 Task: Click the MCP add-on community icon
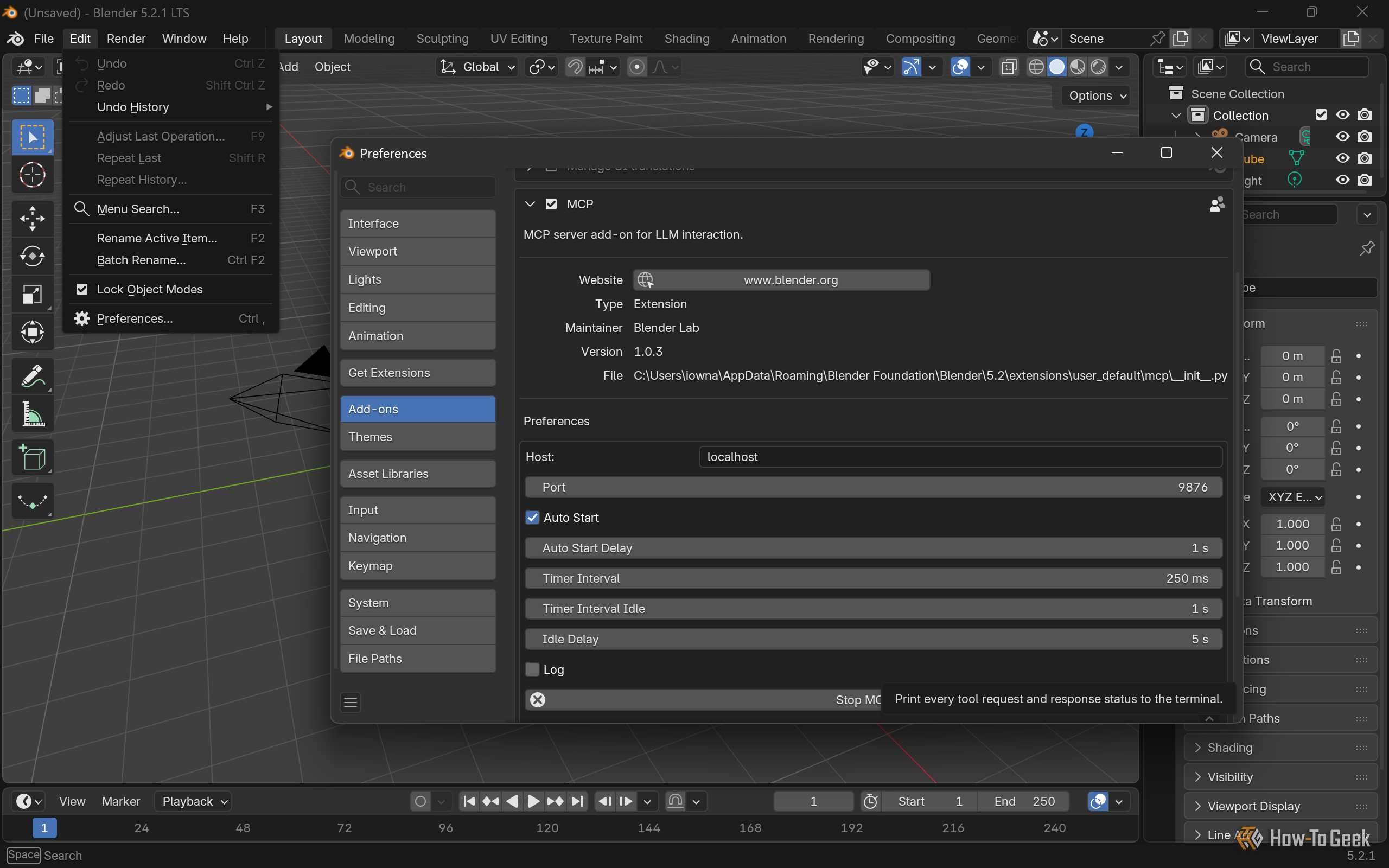(x=1217, y=205)
